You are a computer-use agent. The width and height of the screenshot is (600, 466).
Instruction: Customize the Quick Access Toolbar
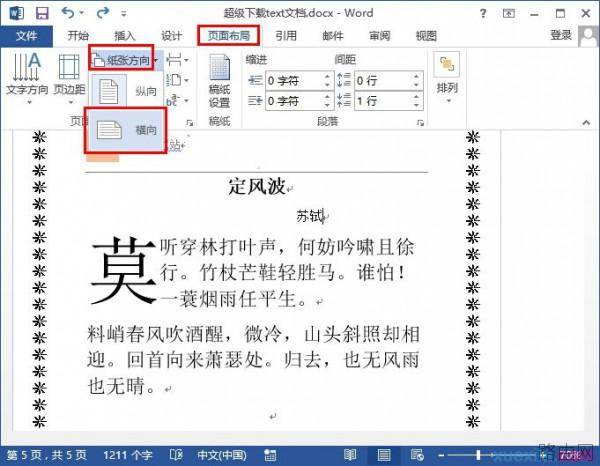(x=123, y=14)
